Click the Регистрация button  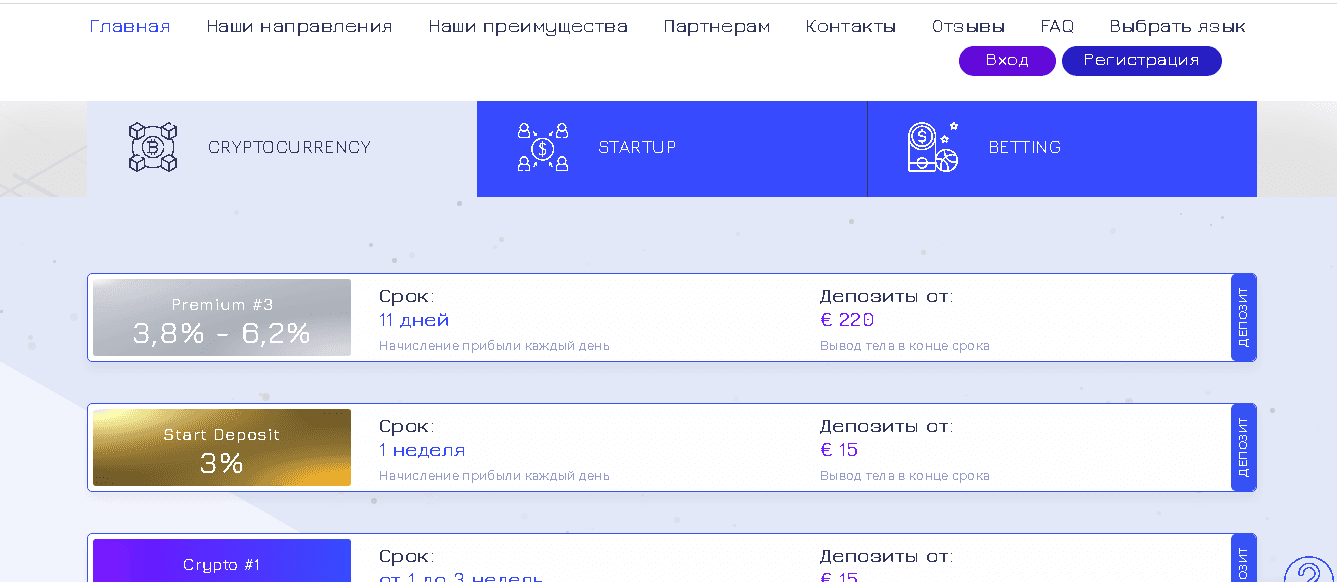click(1141, 60)
